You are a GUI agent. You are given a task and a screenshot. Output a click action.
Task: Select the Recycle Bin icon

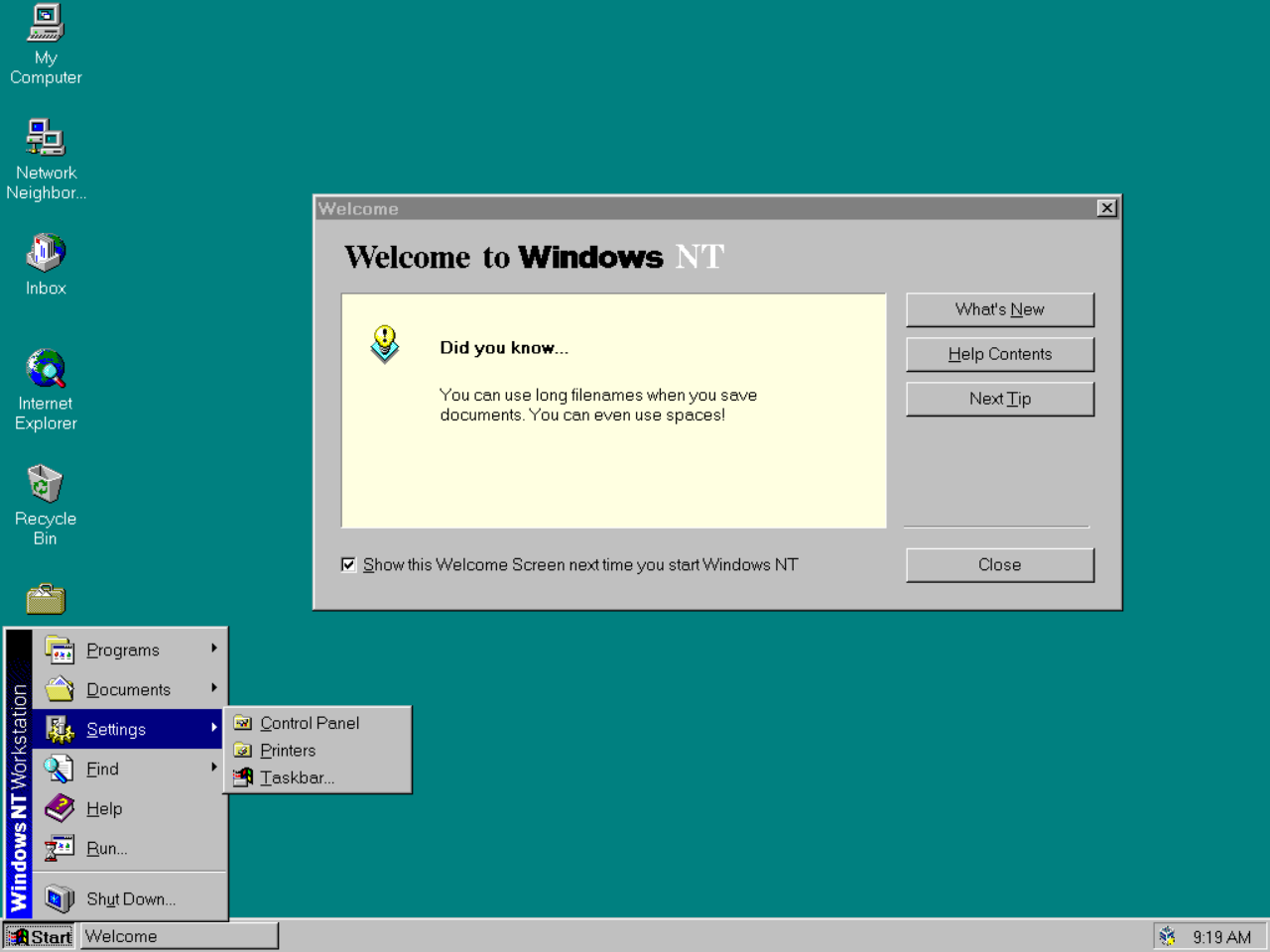46,484
